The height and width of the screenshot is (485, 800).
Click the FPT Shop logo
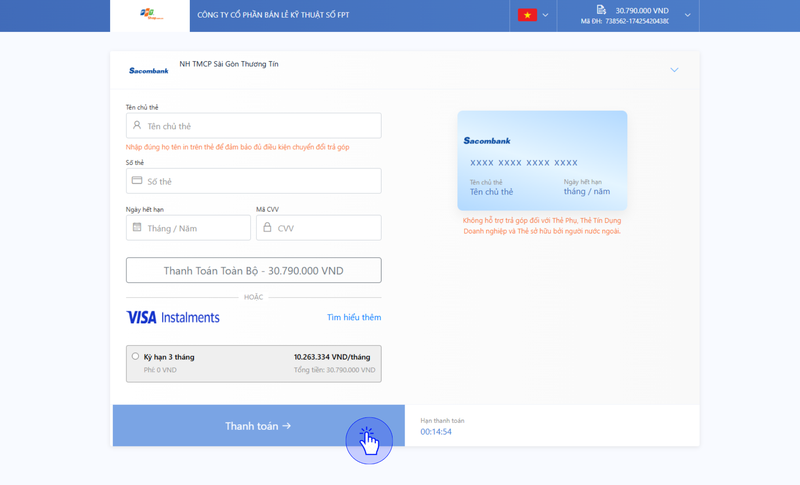click(152, 14)
